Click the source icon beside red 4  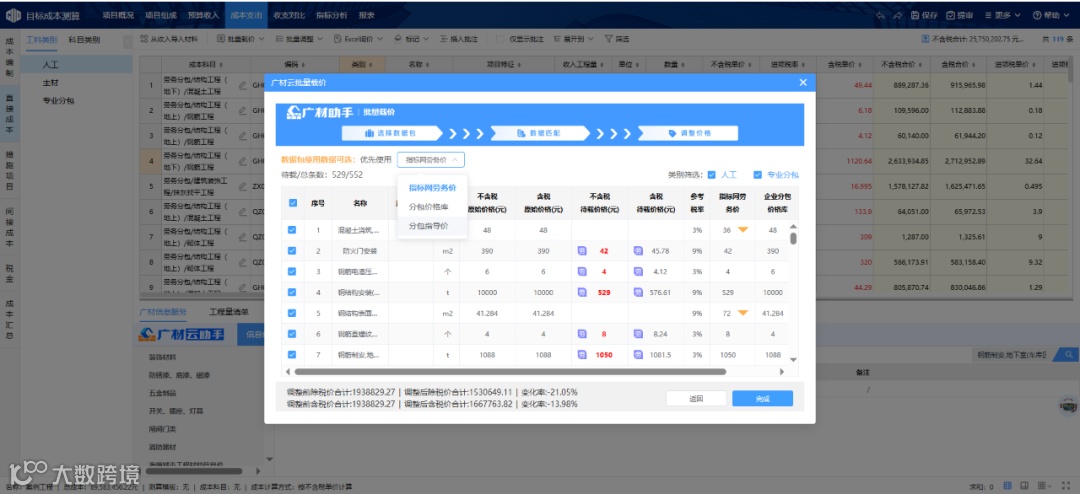point(582,271)
